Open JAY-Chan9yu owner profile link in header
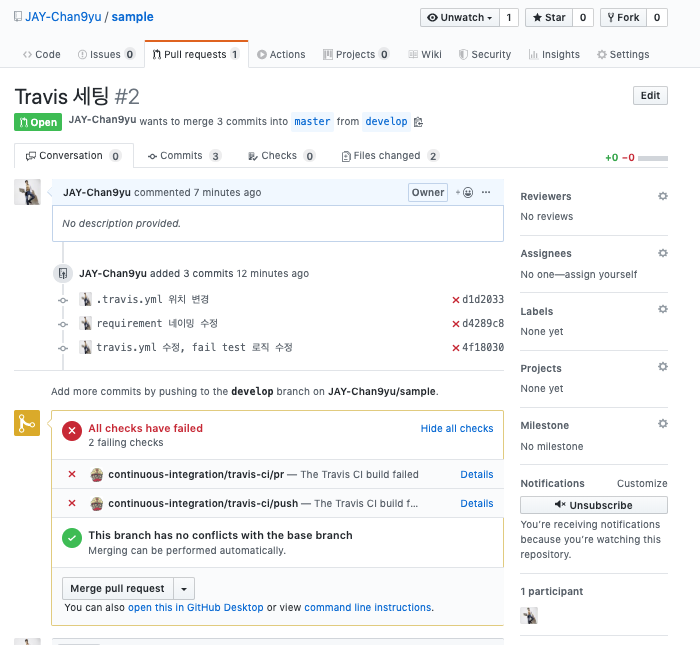The image size is (700, 645). [63, 17]
